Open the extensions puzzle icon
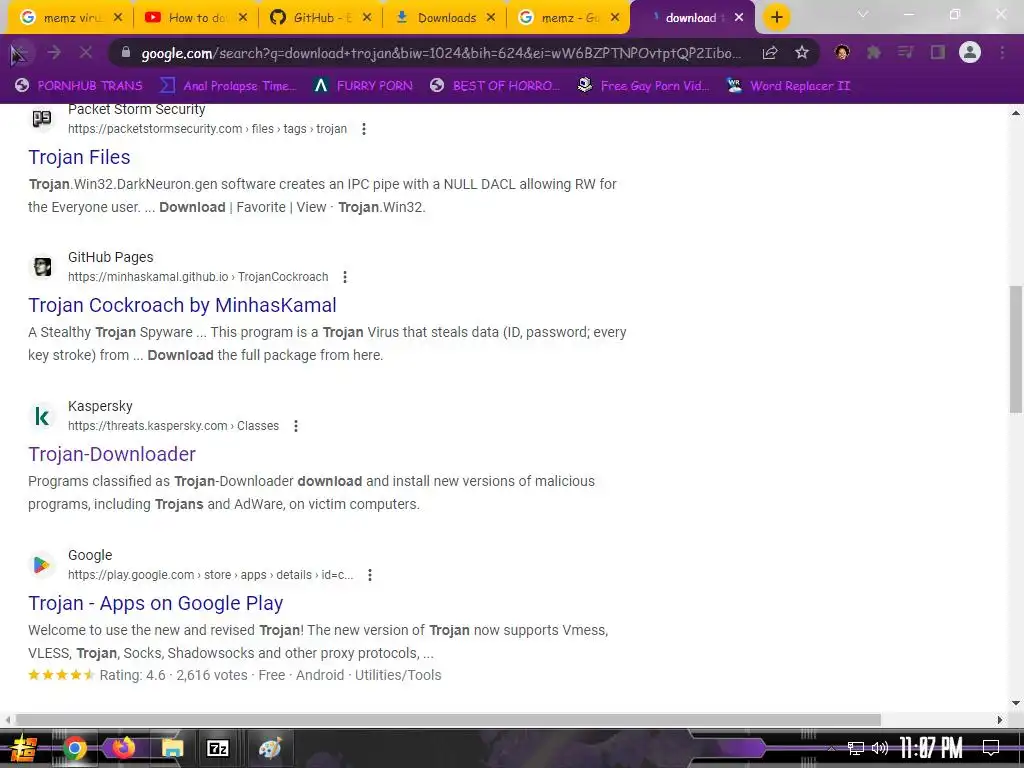This screenshot has height=768, width=1024. pos(874,52)
